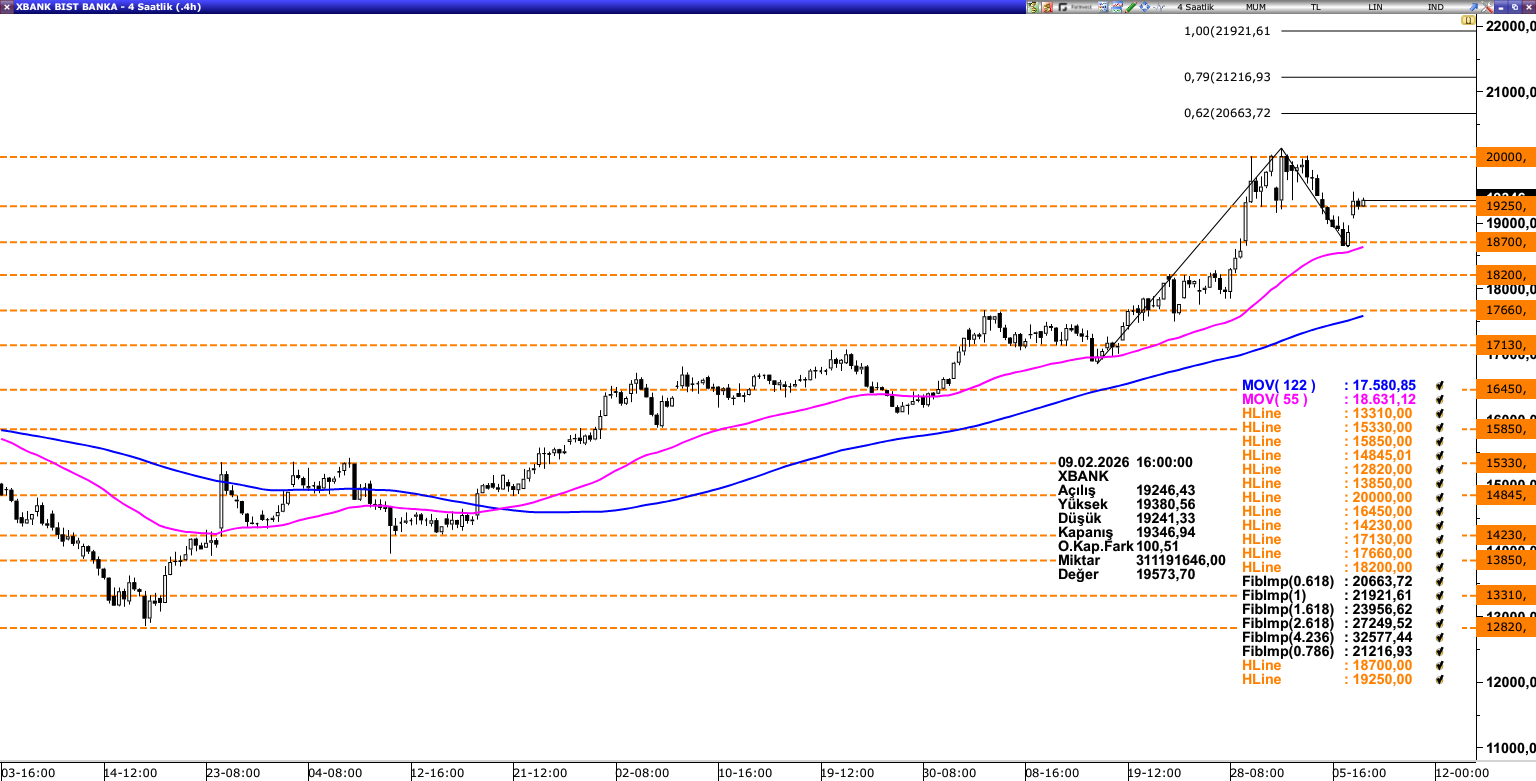The image size is (1536, 781).
Task: Click the green pencil drawing tool icon
Action: [1131, 7]
